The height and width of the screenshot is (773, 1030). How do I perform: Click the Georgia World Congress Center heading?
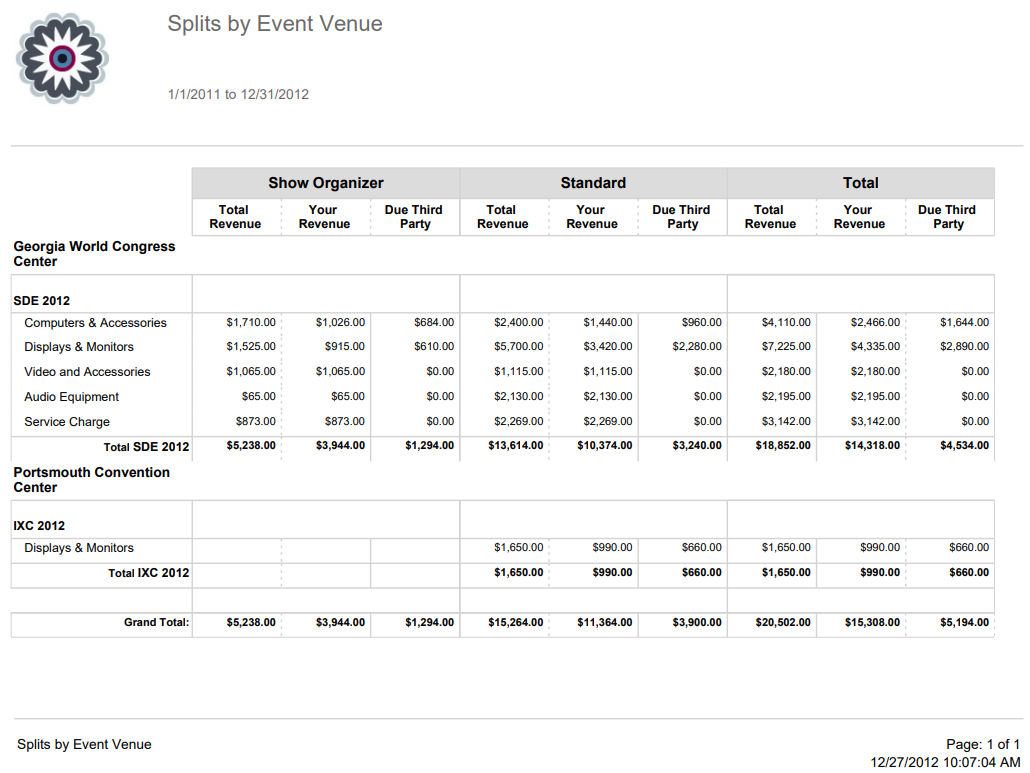[94, 253]
